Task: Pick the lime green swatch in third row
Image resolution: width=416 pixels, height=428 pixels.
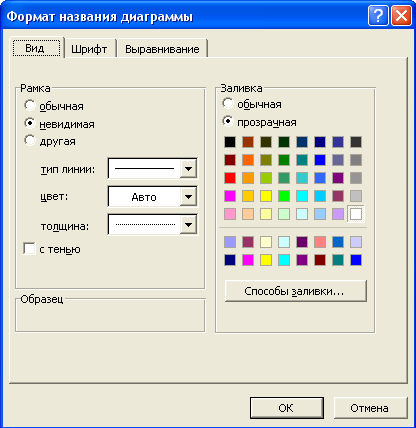Action: [x=266, y=178]
